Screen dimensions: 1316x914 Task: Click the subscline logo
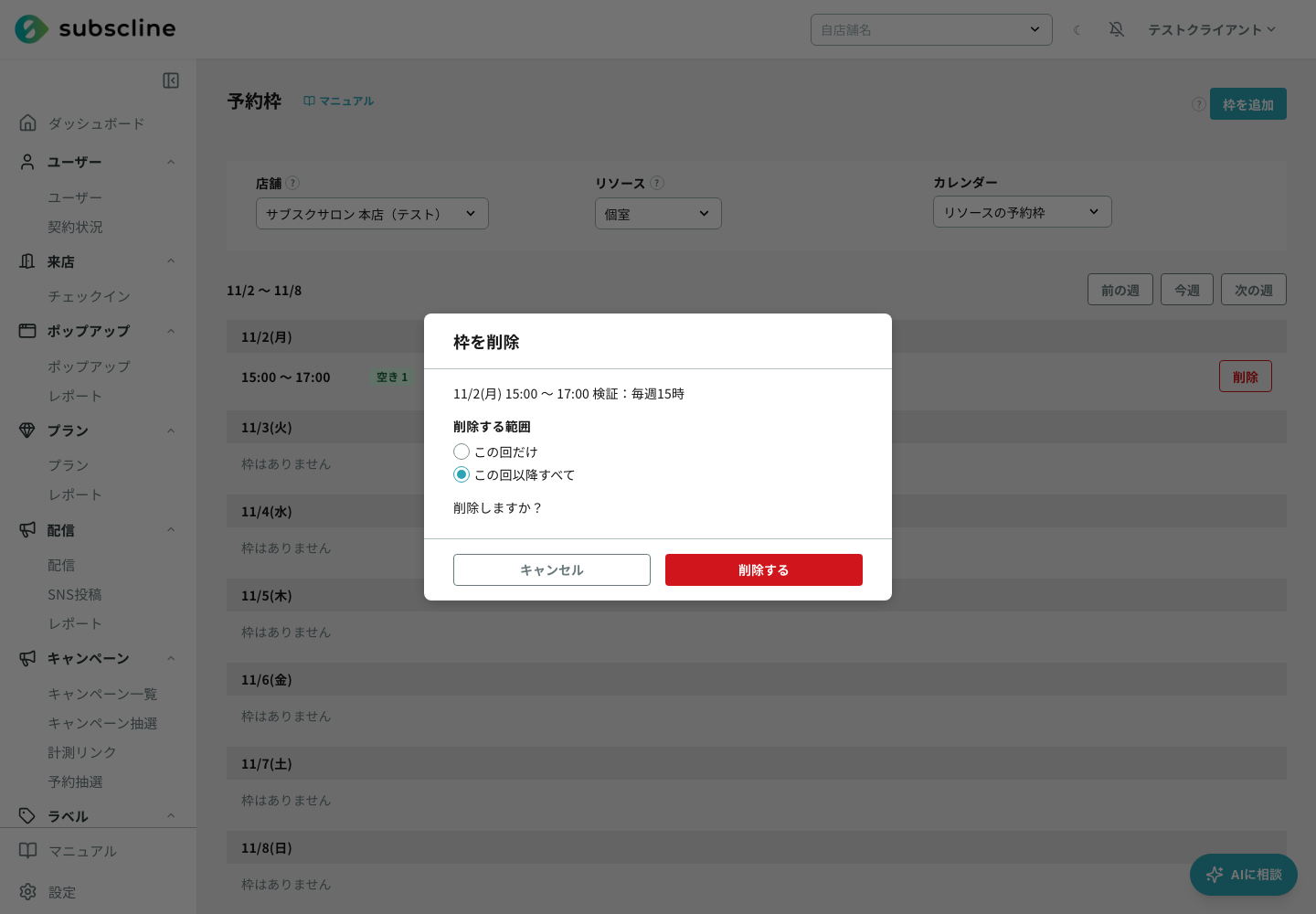[x=95, y=29]
